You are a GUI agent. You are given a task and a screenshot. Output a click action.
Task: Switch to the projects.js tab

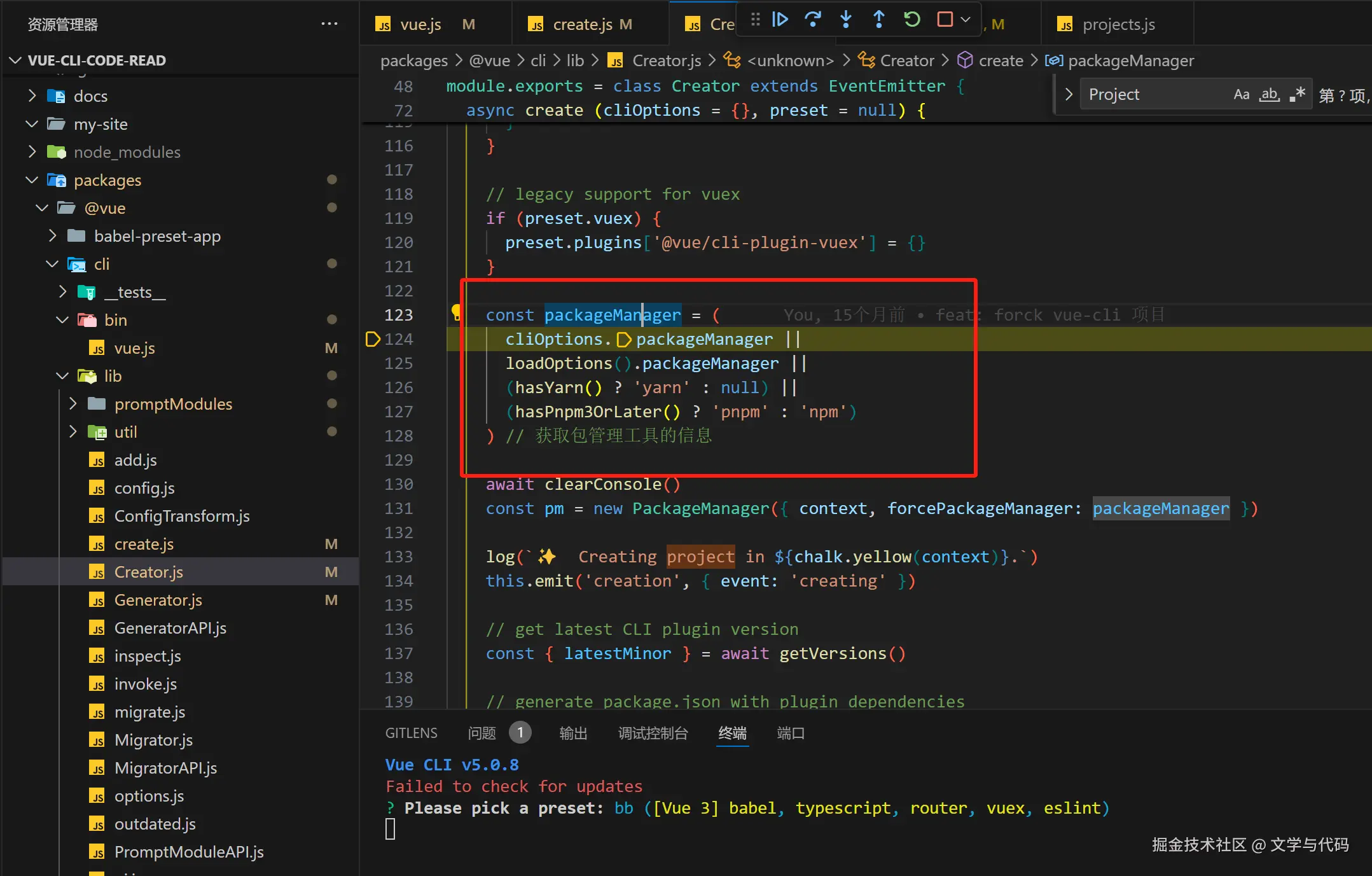click(1118, 24)
